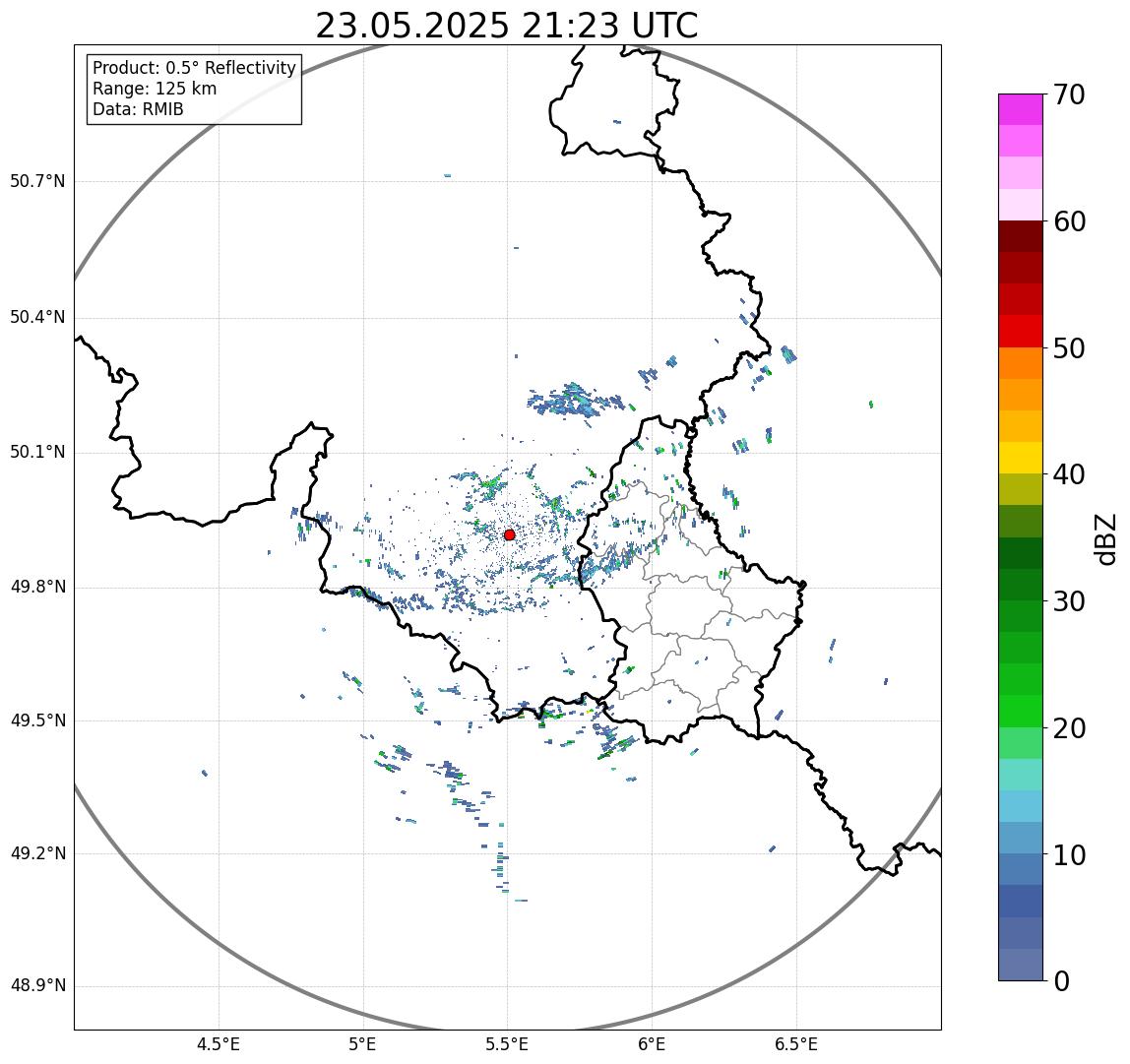Click the 30 dBZ colorbar label
This screenshot has width=1130, height=1064.
click(1069, 601)
